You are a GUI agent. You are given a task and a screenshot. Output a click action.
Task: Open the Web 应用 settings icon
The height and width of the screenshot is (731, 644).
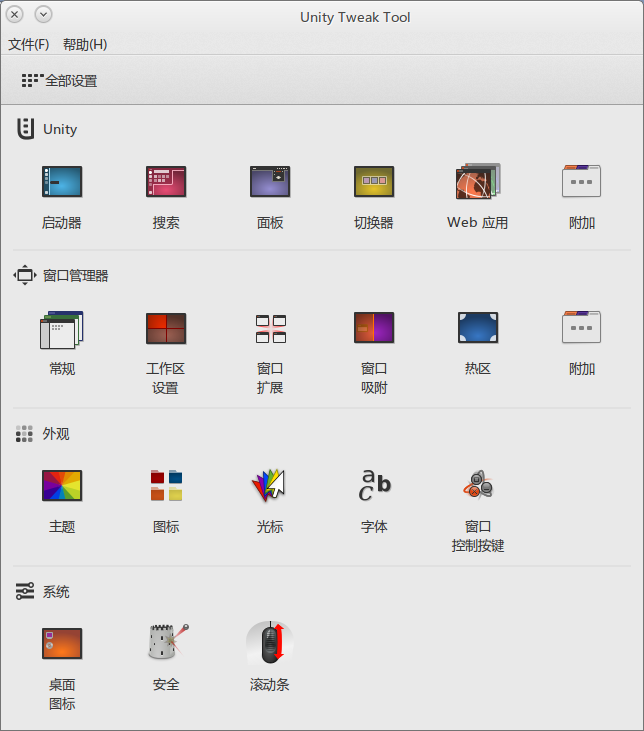(478, 181)
